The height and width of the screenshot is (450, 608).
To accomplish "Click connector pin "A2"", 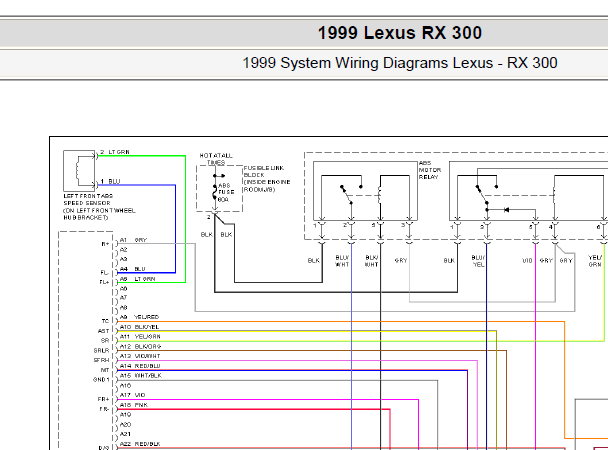I will pos(123,250).
